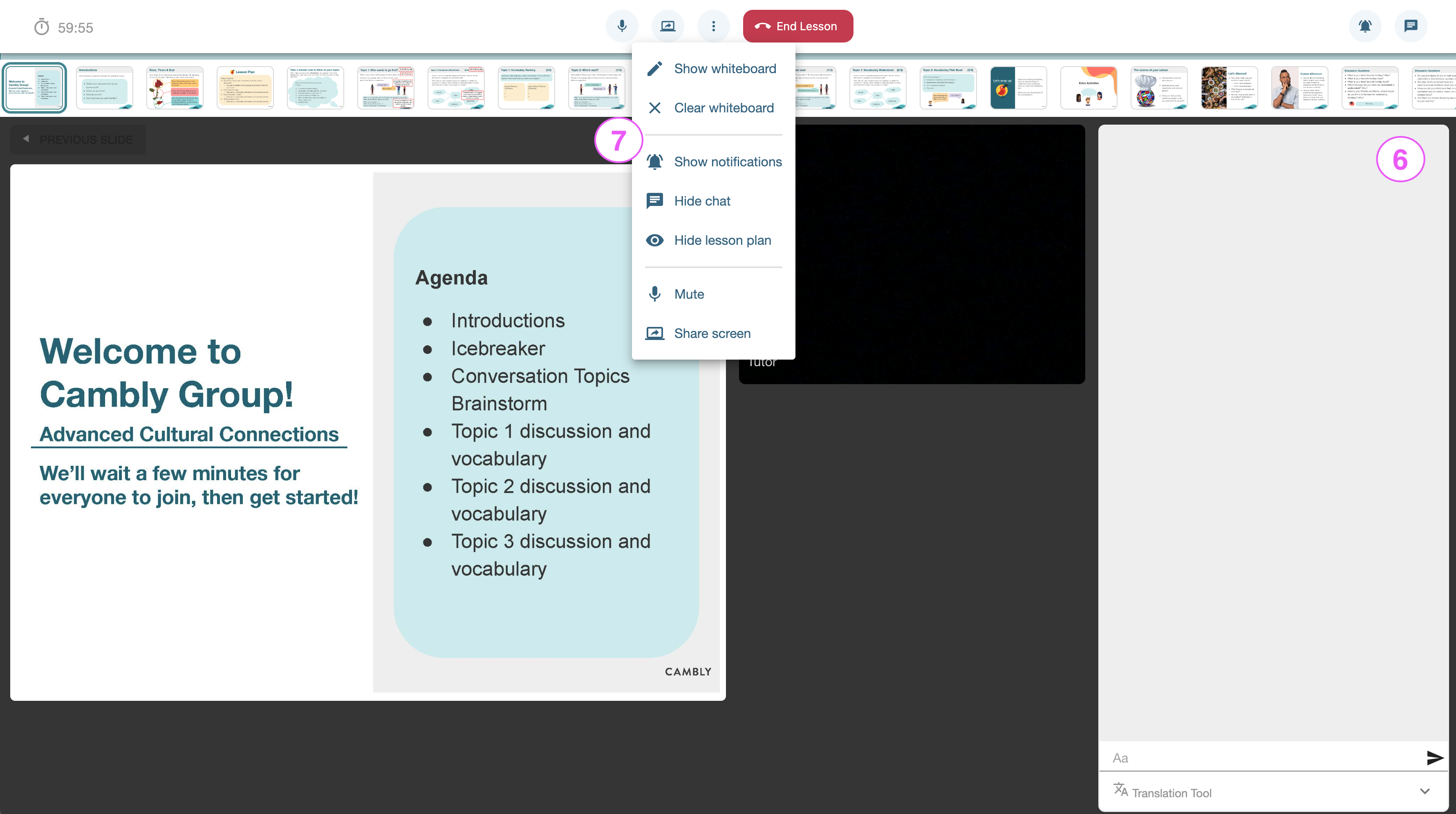Open the Rose, Thorn & Bud slide thumbnail
Viewport: 1456px width, 814px height.
click(x=175, y=88)
